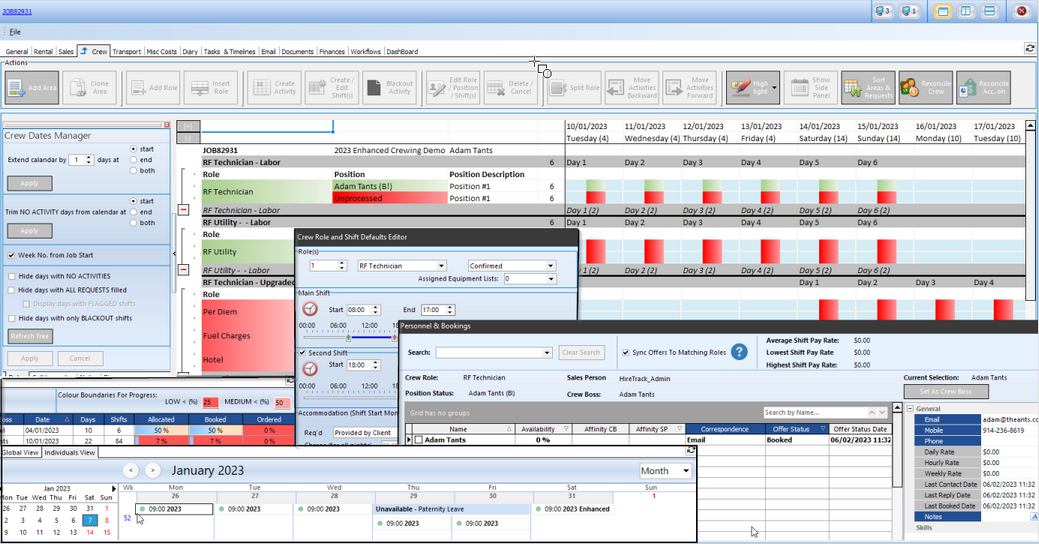Click the blue help question mark icon

(739, 352)
